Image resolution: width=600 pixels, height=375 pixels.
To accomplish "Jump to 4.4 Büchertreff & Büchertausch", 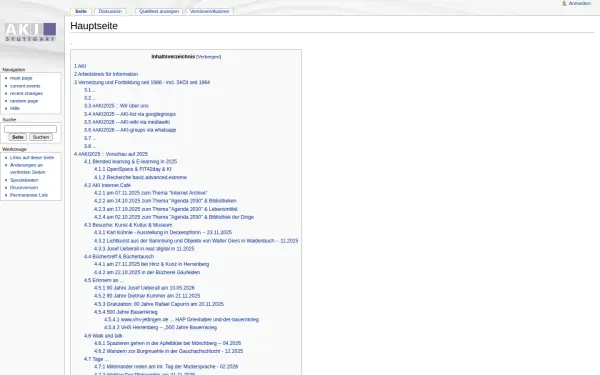I will click(119, 257).
